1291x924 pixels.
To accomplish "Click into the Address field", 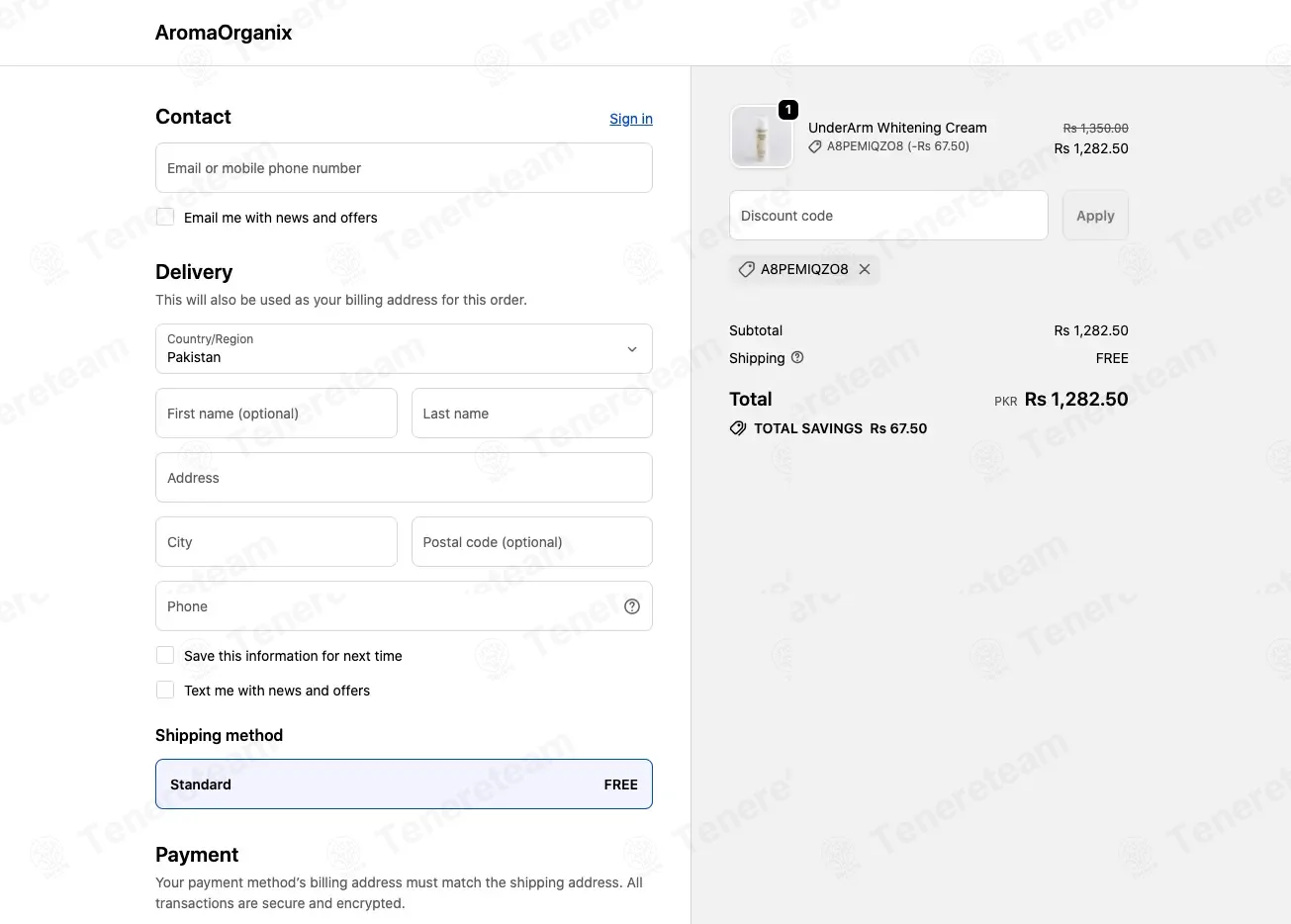I will [404, 477].
